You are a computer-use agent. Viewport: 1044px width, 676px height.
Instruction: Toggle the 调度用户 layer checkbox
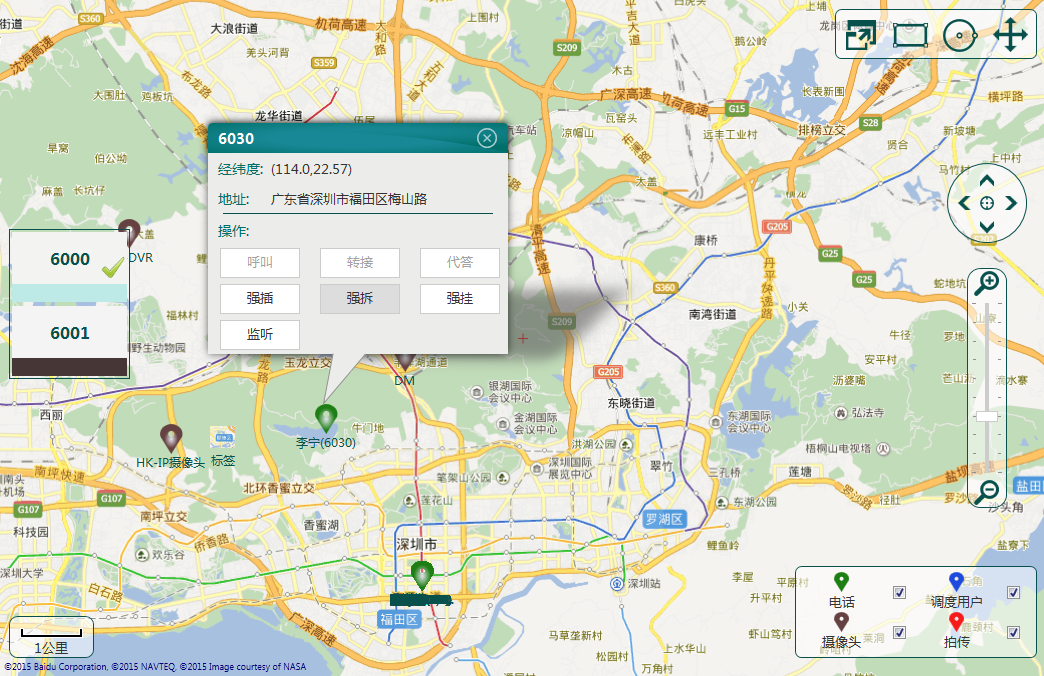pyautogui.click(x=1013, y=593)
